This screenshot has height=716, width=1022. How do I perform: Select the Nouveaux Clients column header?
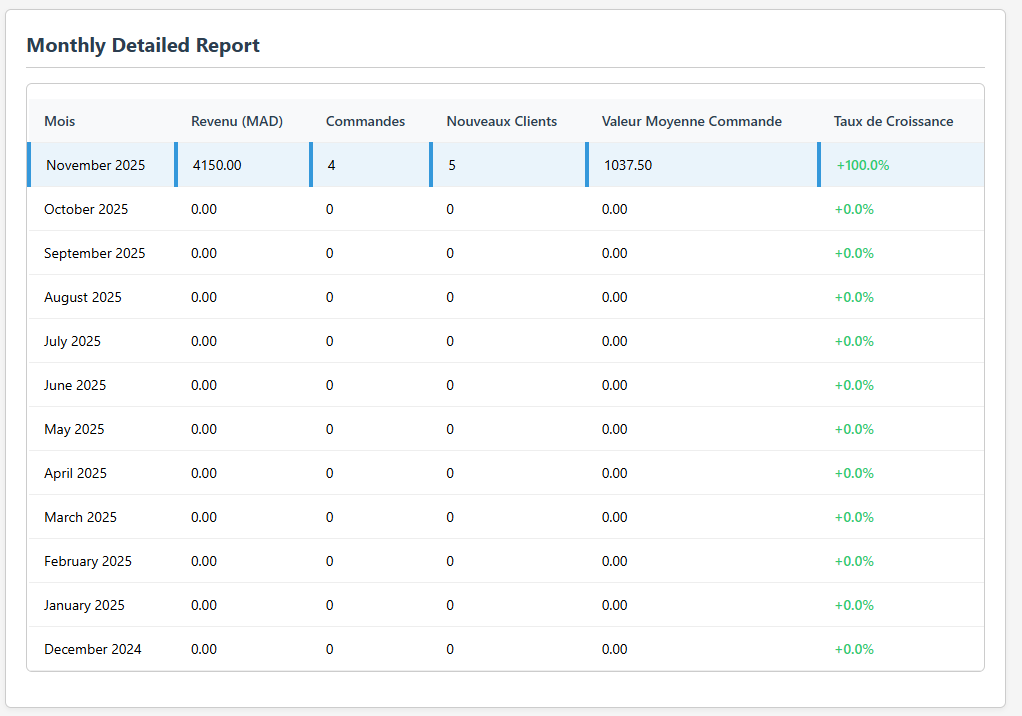click(x=501, y=121)
